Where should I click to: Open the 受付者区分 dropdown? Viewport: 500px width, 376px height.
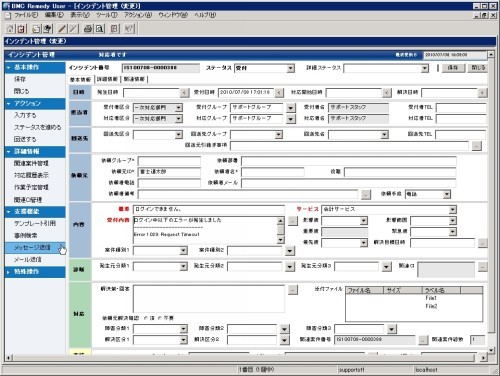coord(179,108)
